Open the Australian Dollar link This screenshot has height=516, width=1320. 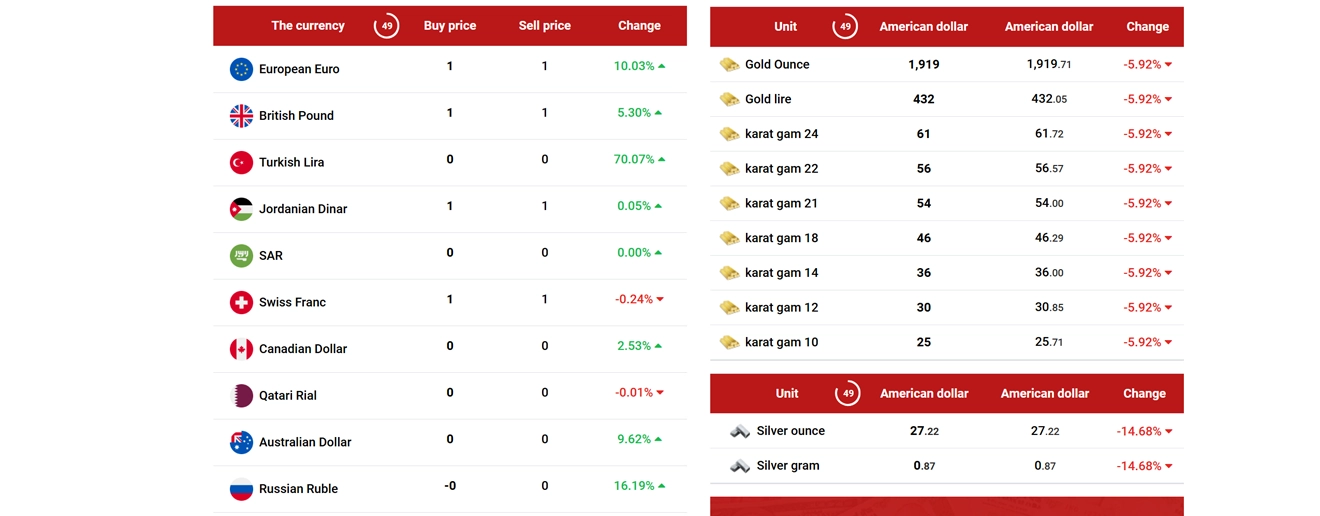pyautogui.click(x=305, y=442)
